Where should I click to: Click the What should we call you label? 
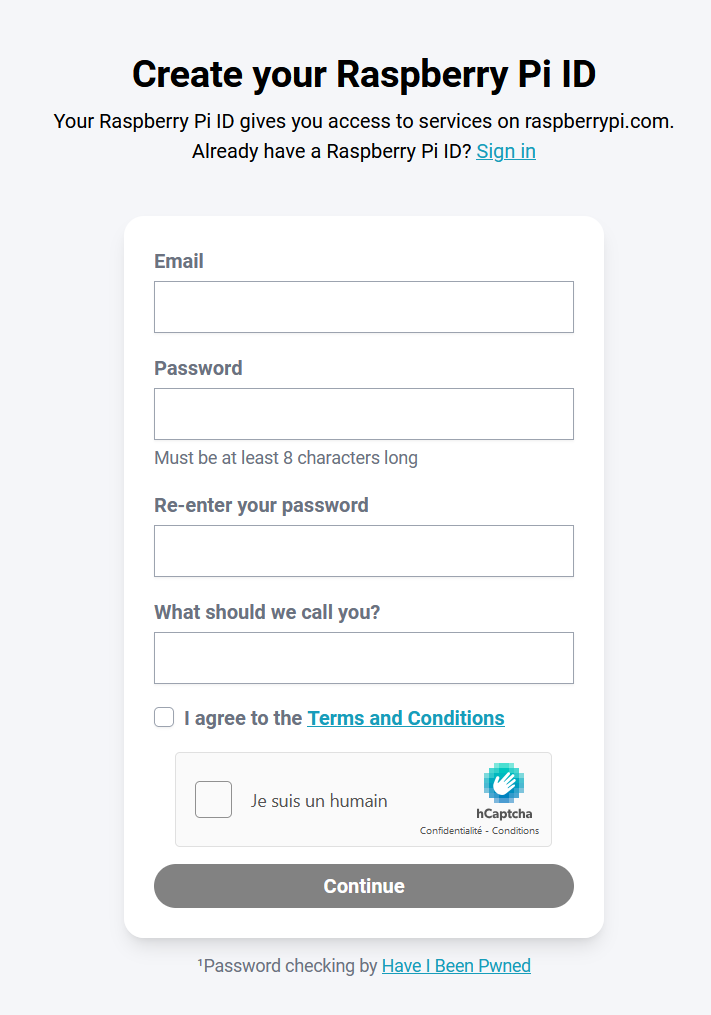pos(267,612)
